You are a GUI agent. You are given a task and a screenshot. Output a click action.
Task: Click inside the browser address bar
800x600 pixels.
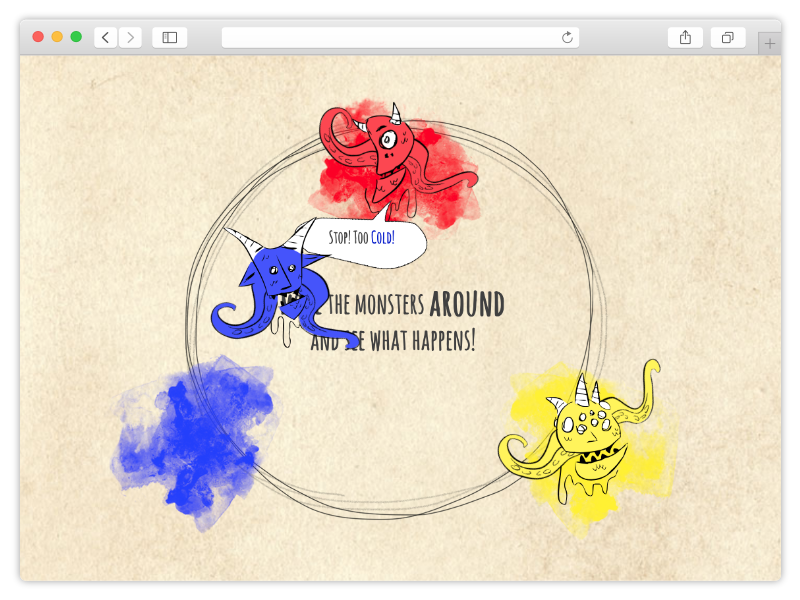tap(390, 37)
